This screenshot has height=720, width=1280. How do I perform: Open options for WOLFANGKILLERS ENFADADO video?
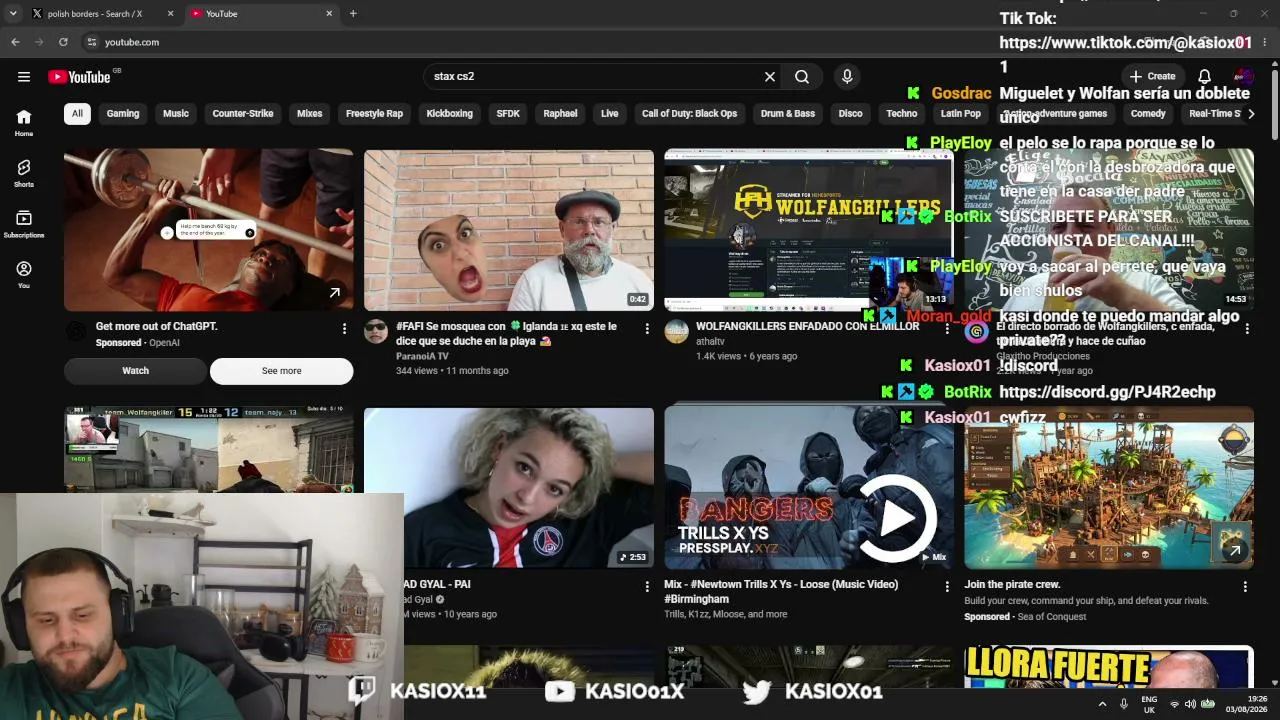(x=947, y=329)
